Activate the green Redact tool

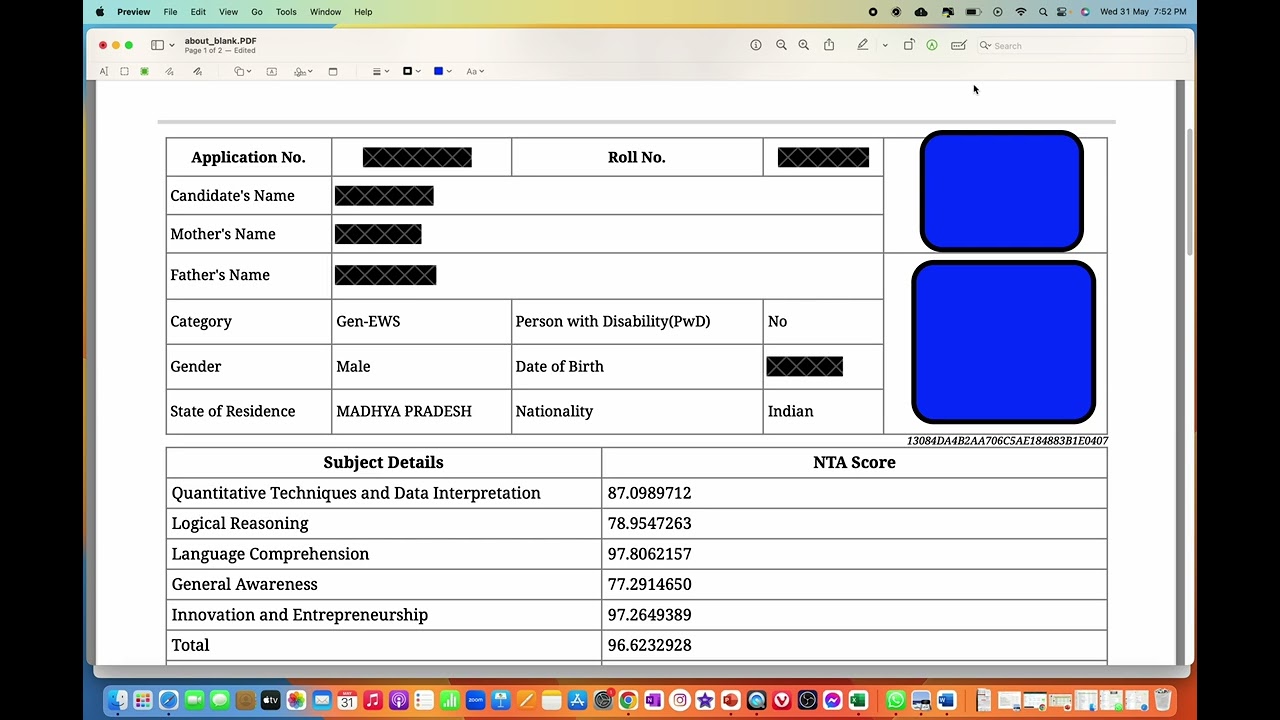pos(144,71)
